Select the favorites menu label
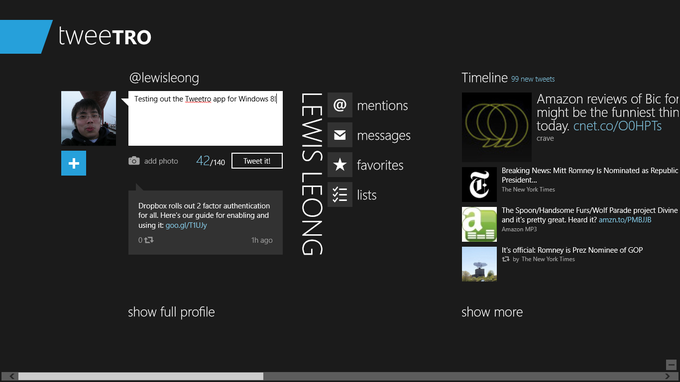The height and width of the screenshot is (382, 680). click(x=380, y=165)
